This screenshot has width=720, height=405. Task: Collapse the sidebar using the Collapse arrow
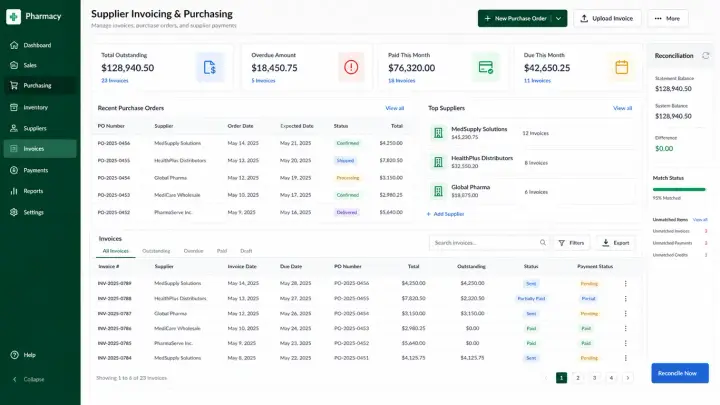pos(14,379)
